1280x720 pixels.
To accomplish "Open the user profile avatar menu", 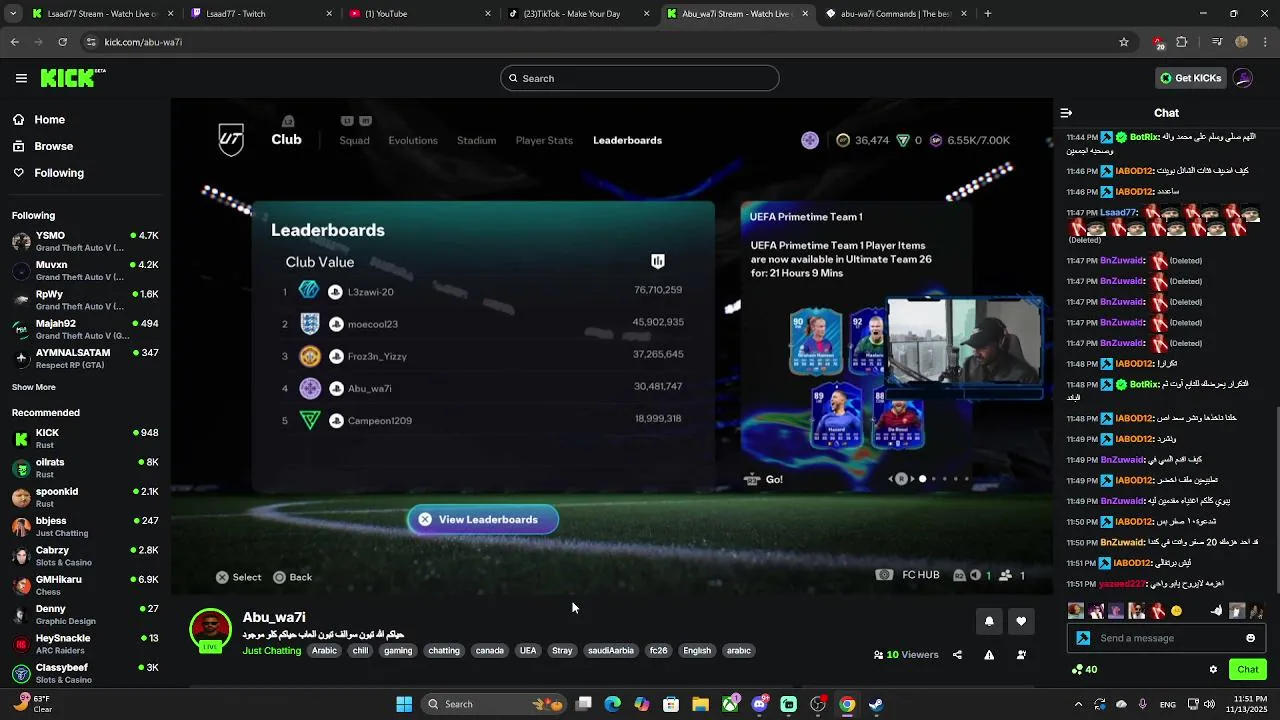I will [1243, 78].
